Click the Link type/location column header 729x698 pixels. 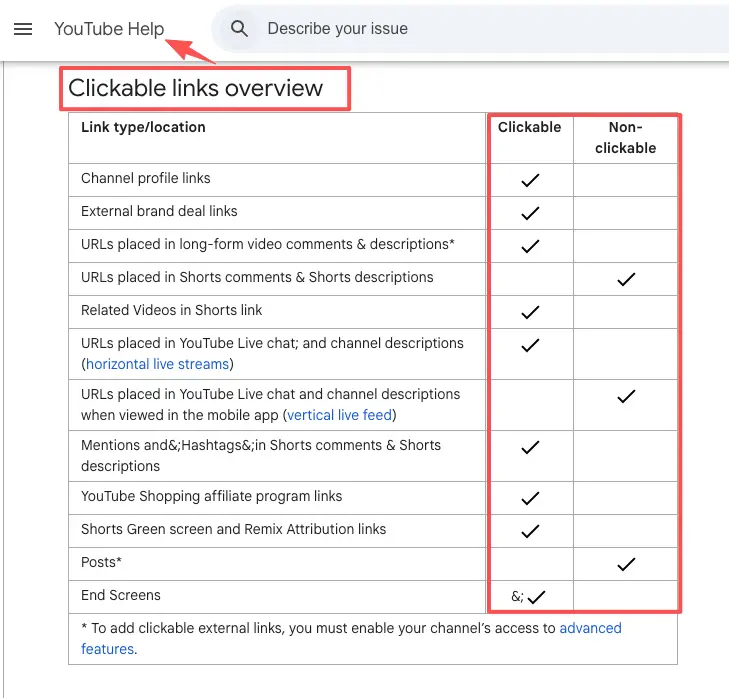(x=143, y=127)
